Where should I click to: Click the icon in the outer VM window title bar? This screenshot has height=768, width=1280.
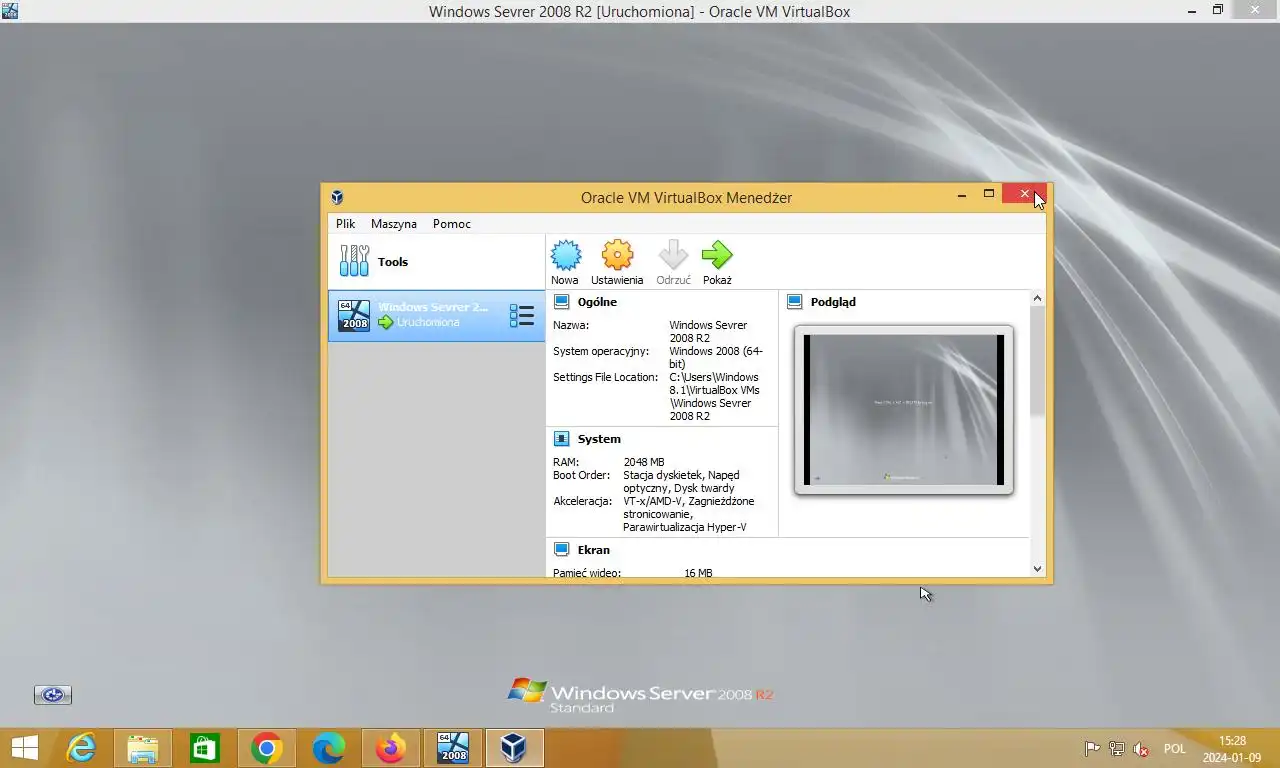(x=10, y=11)
